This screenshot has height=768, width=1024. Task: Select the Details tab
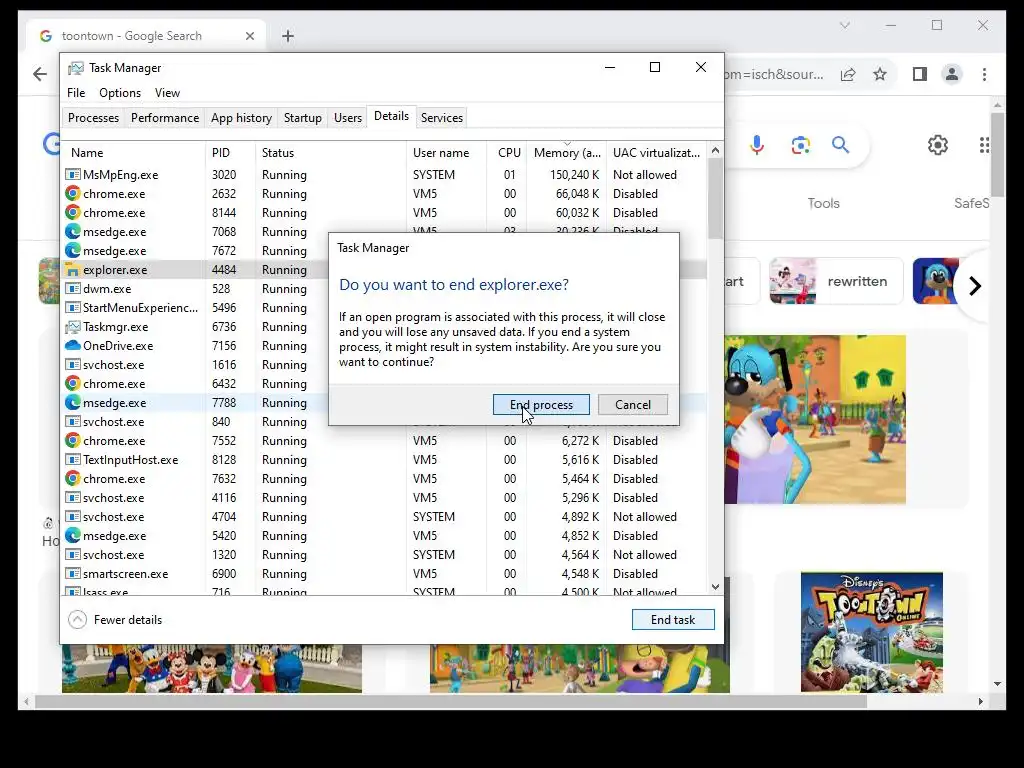click(x=391, y=116)
